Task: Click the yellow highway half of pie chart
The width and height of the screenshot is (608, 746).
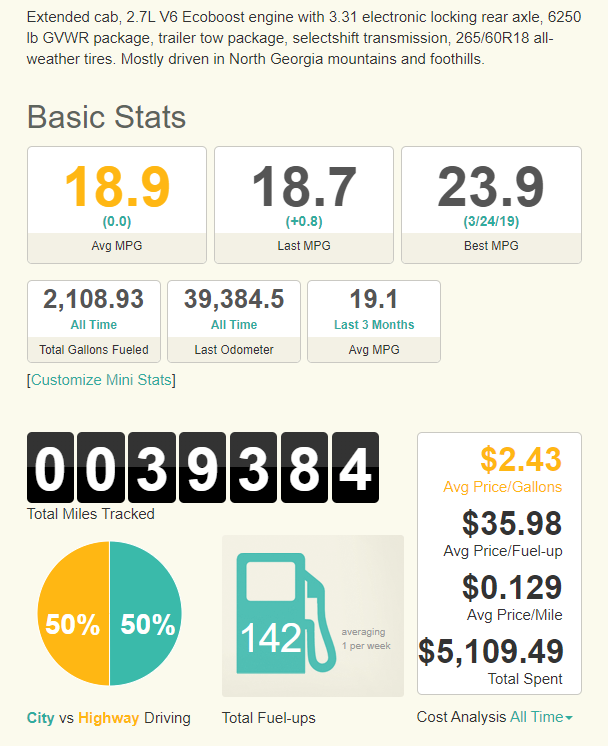Action: (x=72, y=624)
